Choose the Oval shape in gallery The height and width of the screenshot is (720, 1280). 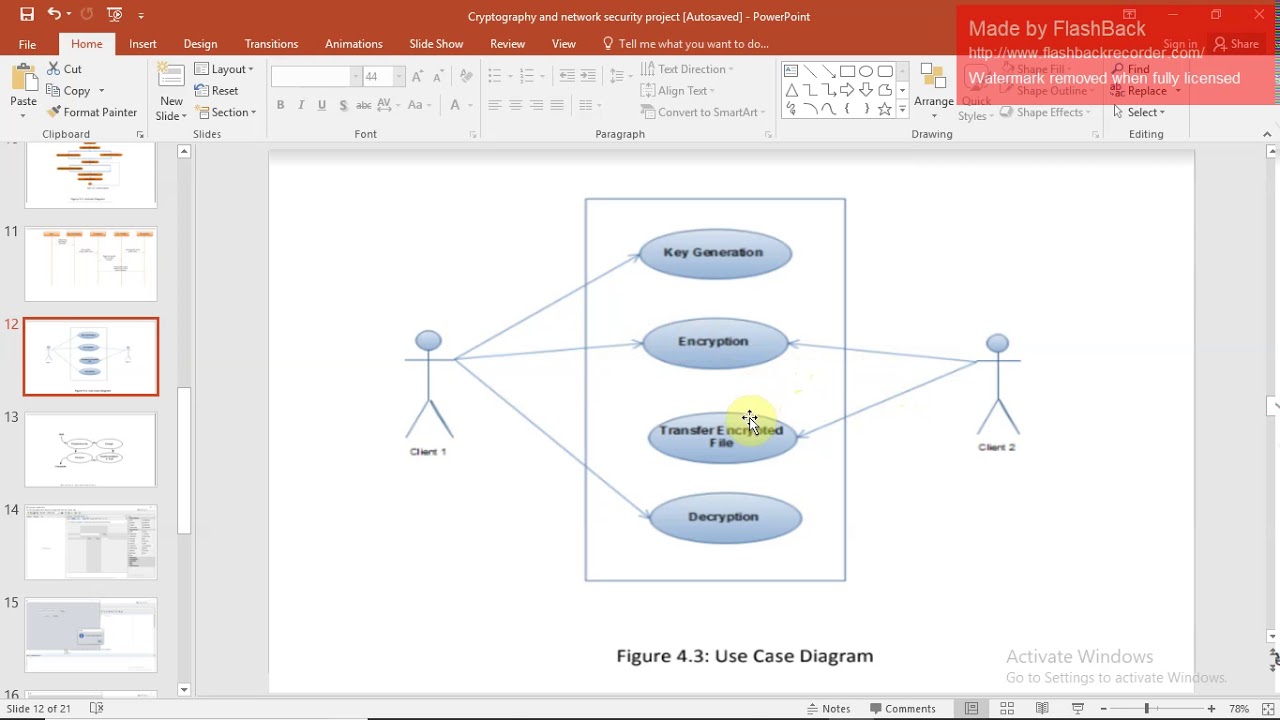tap(866, 71)
